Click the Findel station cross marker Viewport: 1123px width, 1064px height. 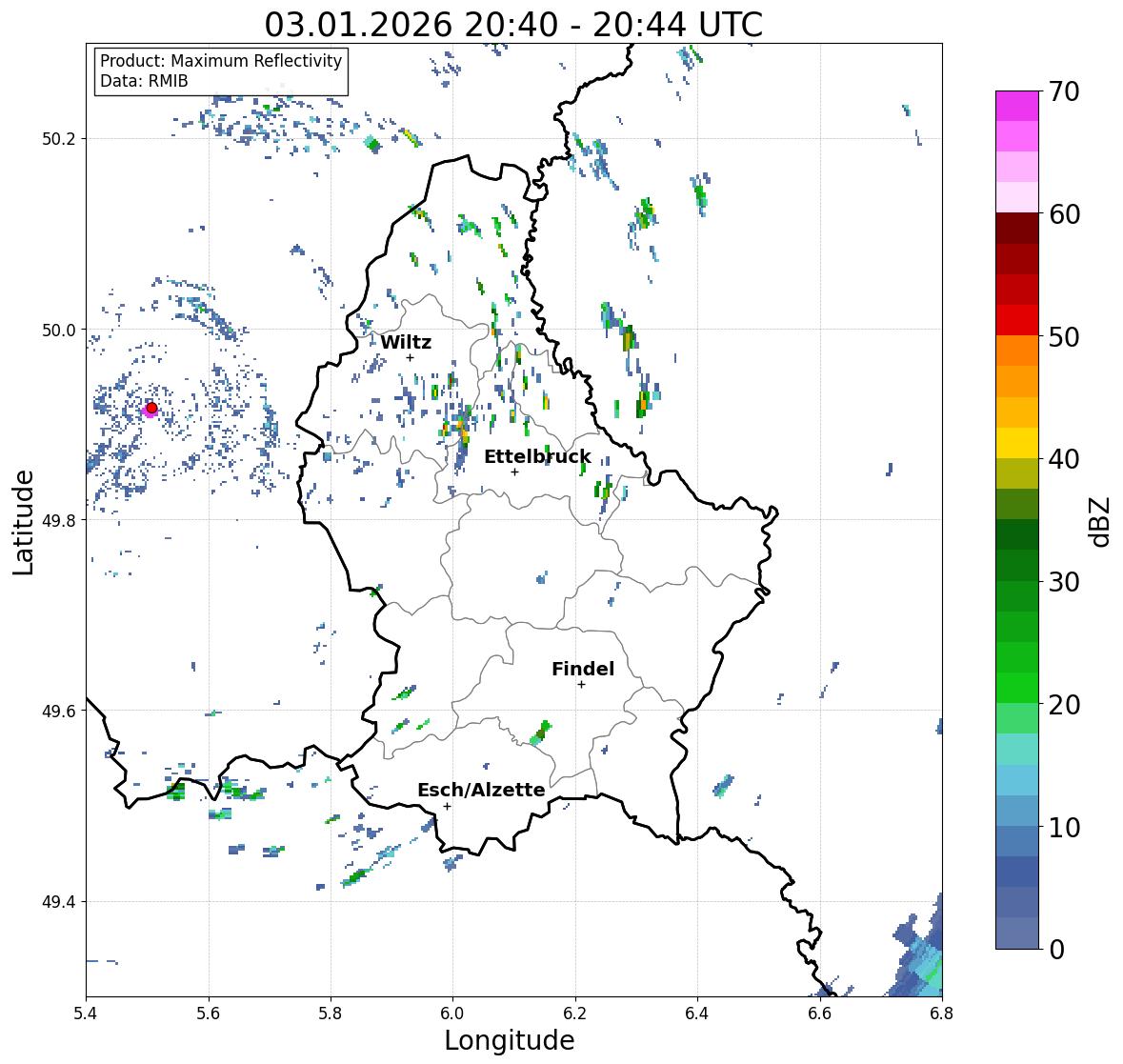pos(581,685)
